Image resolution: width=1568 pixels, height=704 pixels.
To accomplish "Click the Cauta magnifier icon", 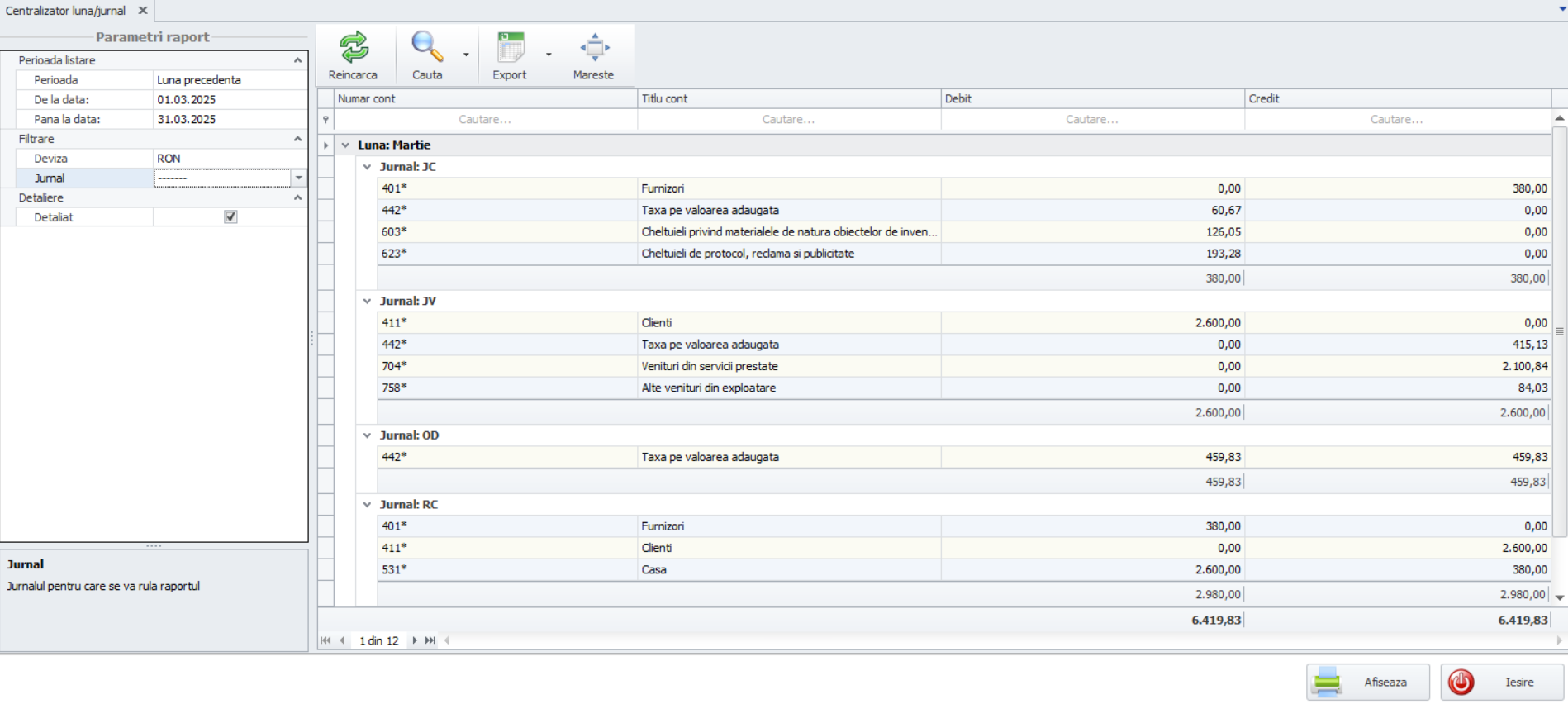I will tap(426, 48).
